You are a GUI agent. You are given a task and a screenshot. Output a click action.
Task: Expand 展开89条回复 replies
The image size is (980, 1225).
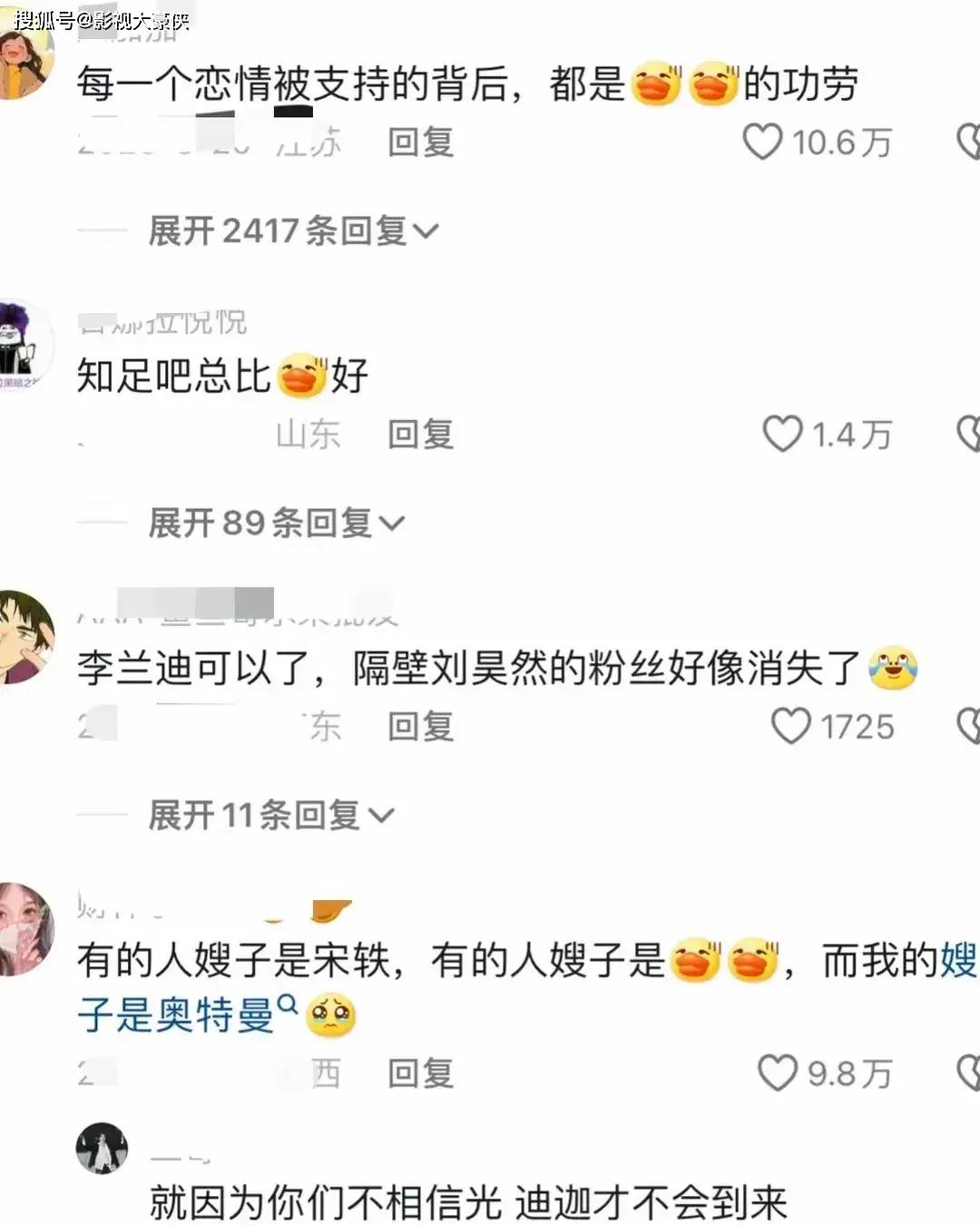click(276, 523)
